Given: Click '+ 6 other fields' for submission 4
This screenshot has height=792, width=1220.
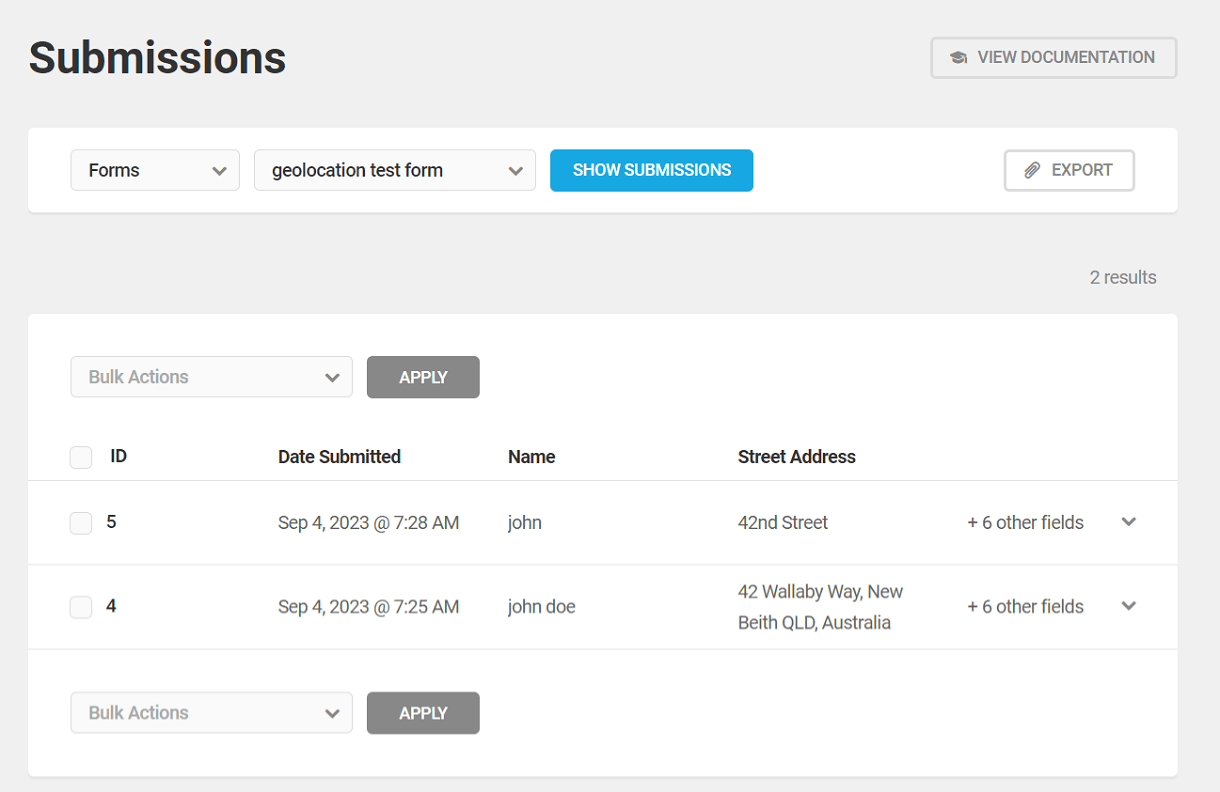Looking at the screenshot, I should 1025,607.
